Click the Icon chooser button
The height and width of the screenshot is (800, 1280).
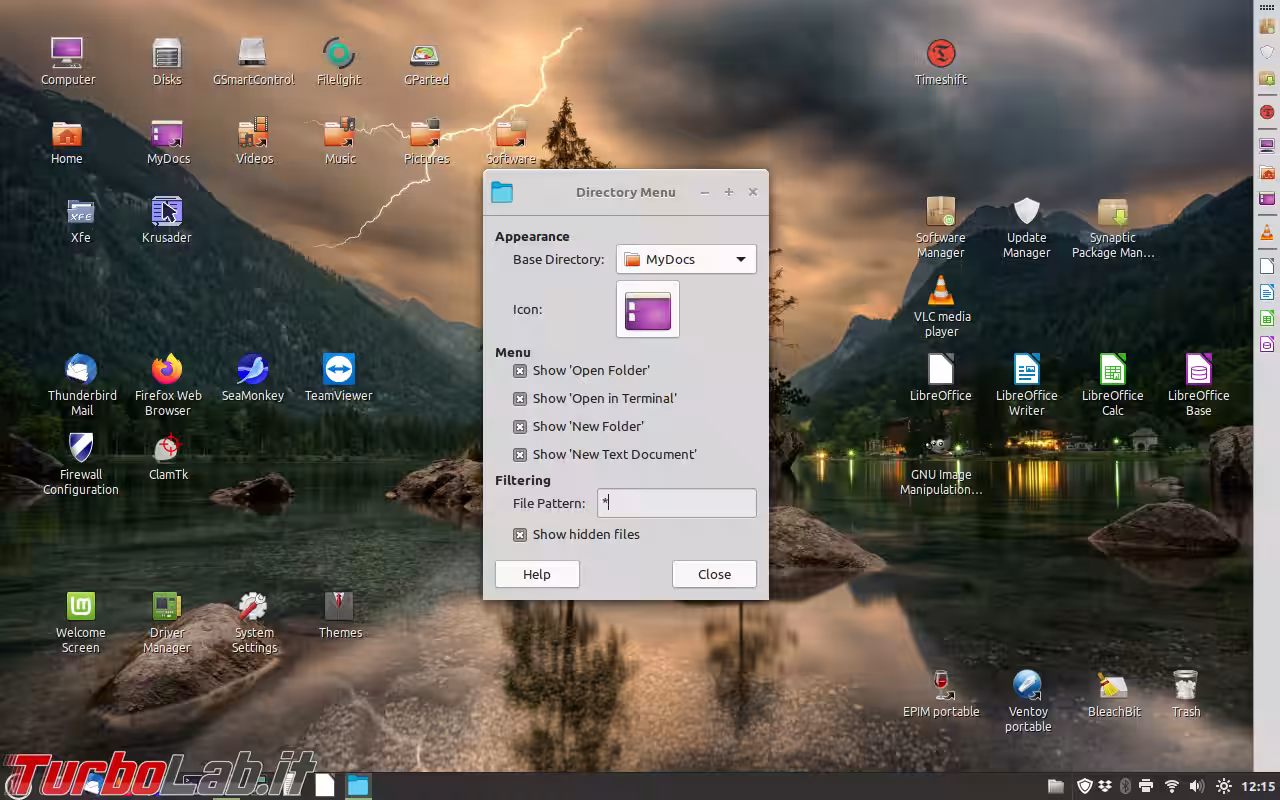point(647,310)
